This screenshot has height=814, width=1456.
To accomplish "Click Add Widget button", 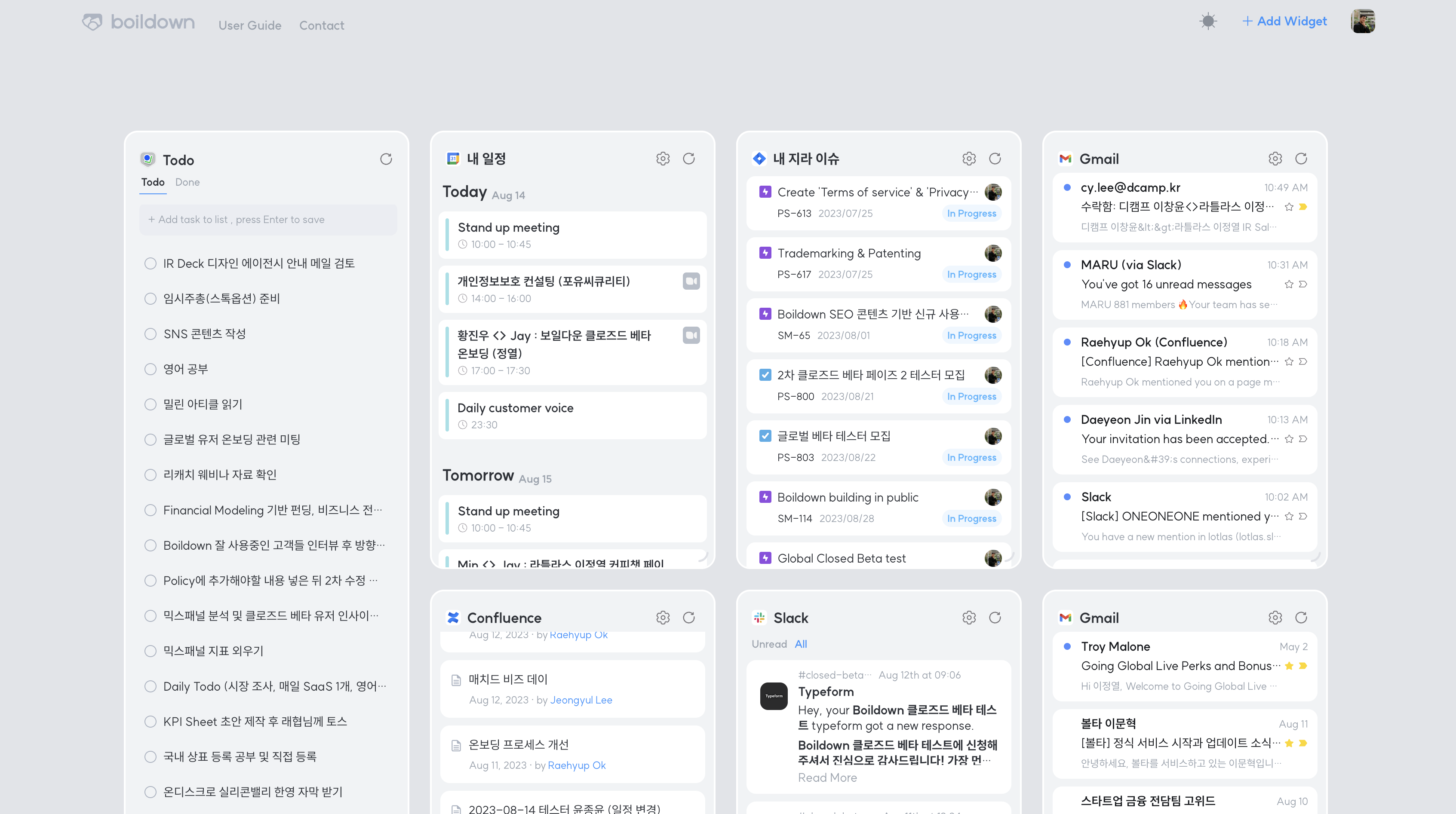I will (x=1284, y=21).
